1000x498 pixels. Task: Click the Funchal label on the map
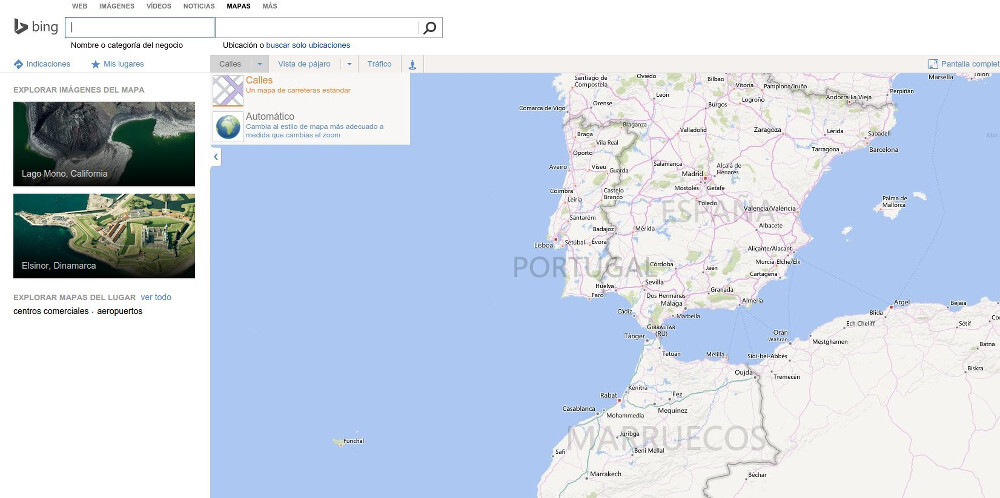pos(353,441)
